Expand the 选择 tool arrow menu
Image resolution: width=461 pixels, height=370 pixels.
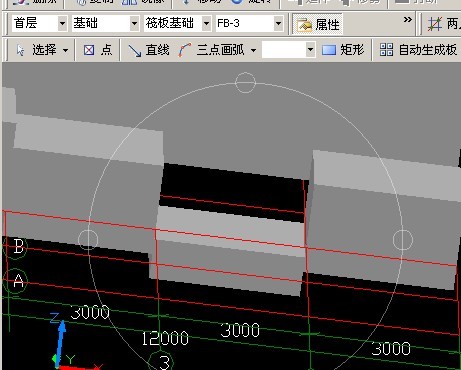[66, 51]
